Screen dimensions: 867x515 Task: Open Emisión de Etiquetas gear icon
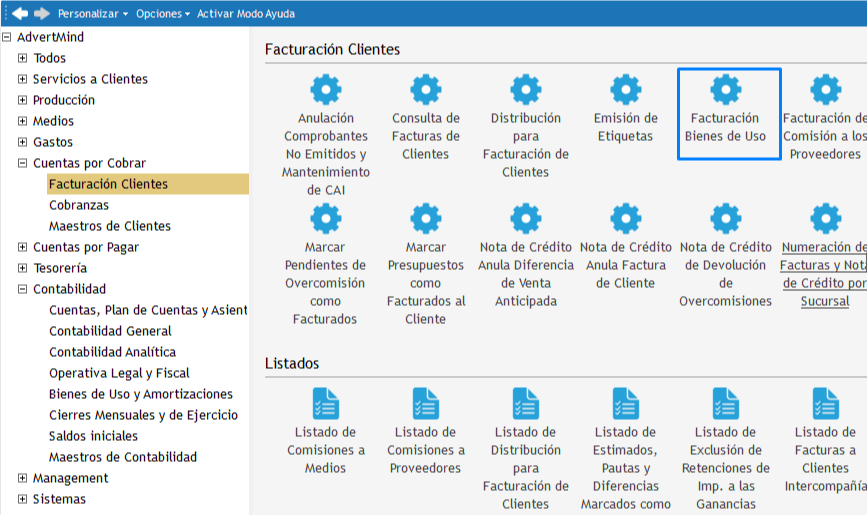[626, 90]
